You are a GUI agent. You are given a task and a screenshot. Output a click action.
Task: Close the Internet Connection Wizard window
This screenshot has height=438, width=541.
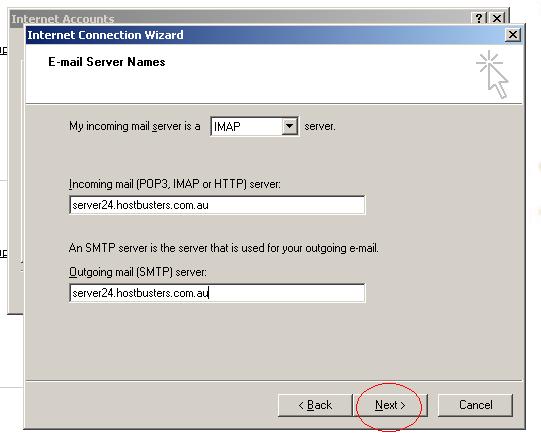(512, 35)
